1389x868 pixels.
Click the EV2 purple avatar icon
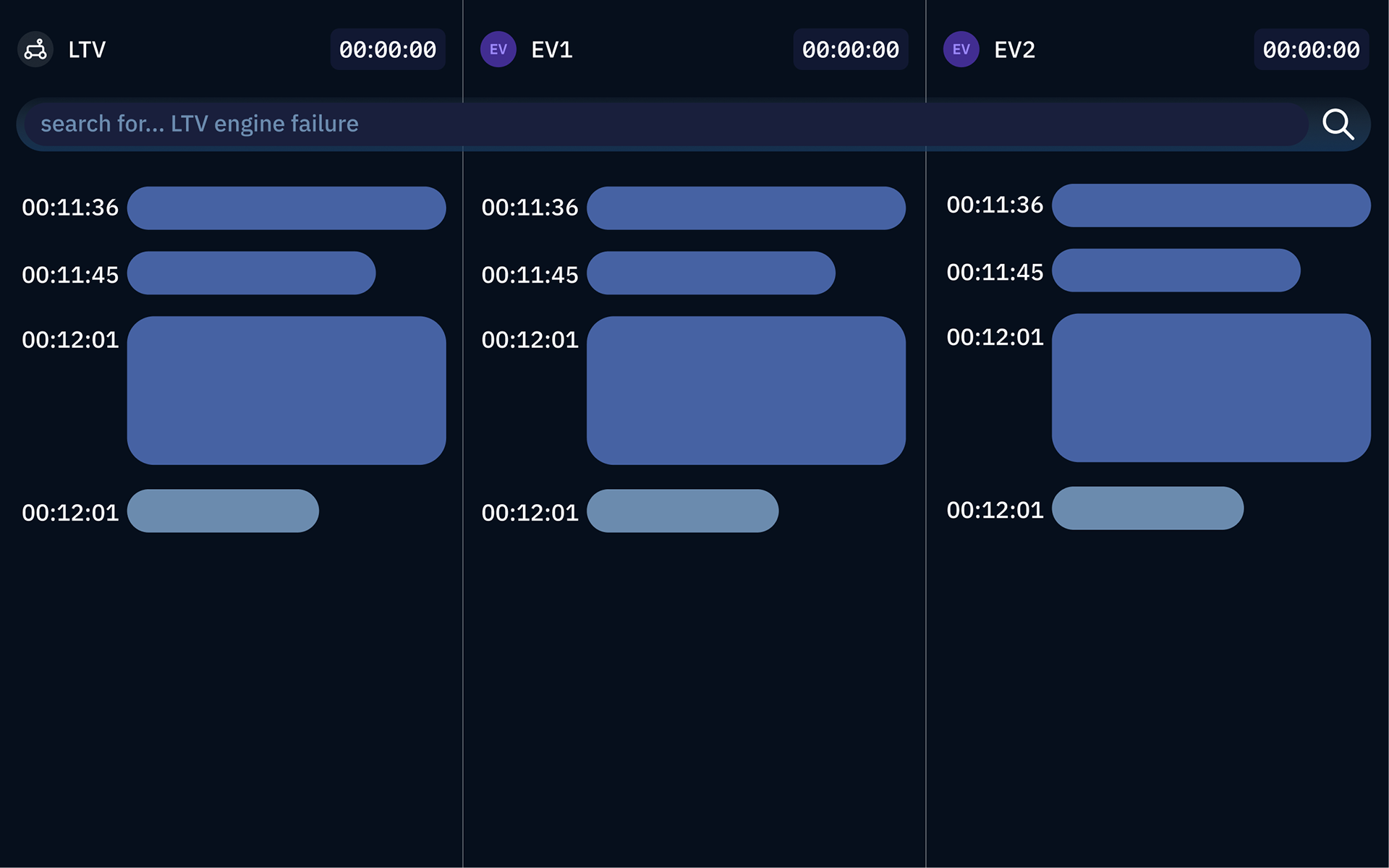[x=961, y=49]
